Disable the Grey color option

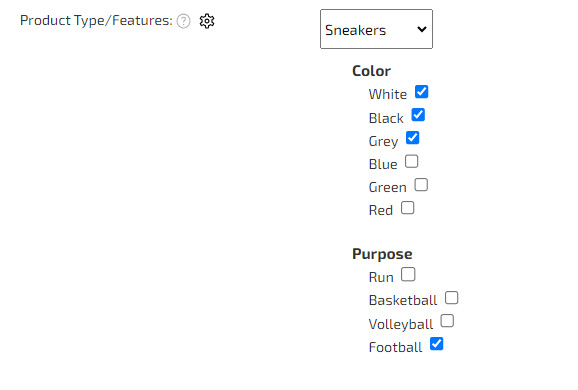412,138
